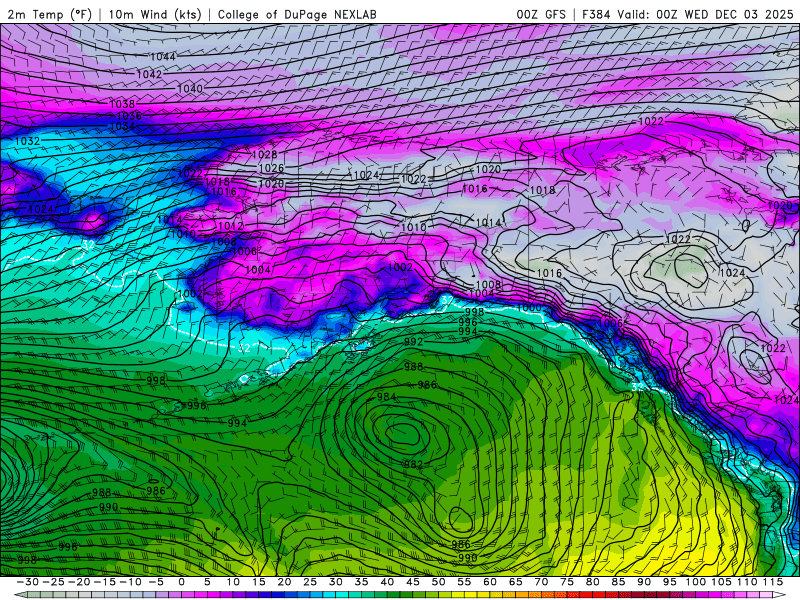Select the 984 pressure label near low center
The height and width of the screenshot is (600, 800).
pyautogui.click(x=386, y=396)
